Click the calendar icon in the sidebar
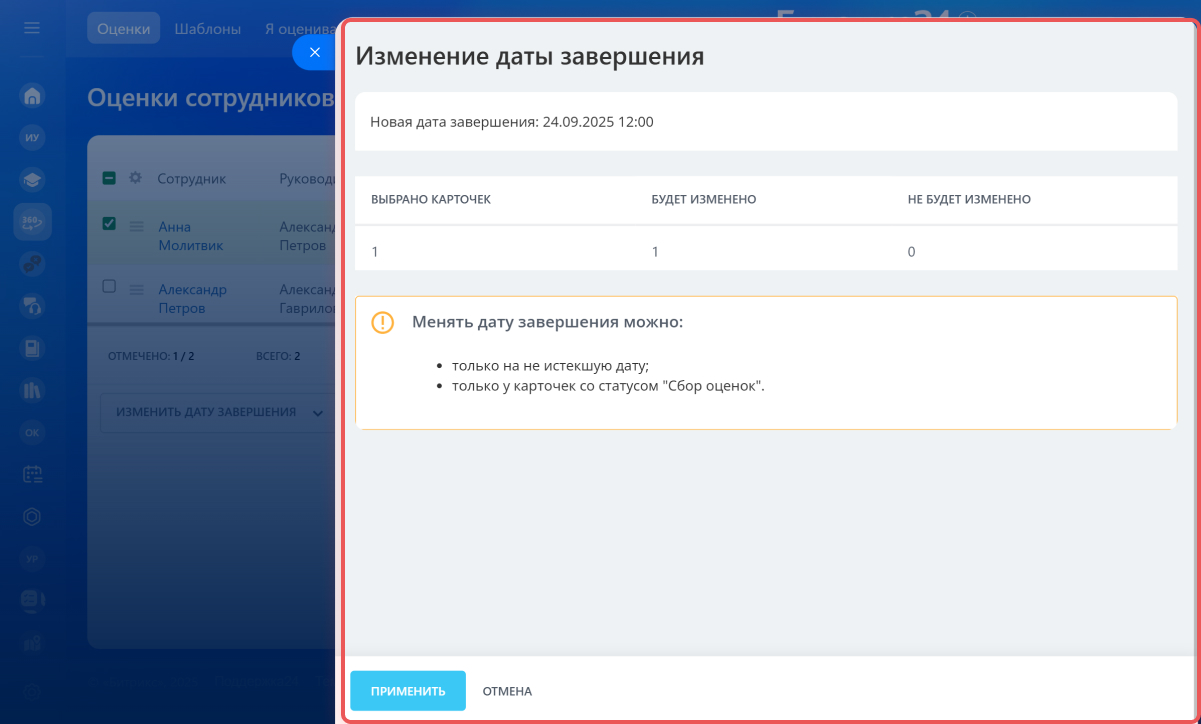The width and height of the screenshot is (1201, 724). point(32,474)
